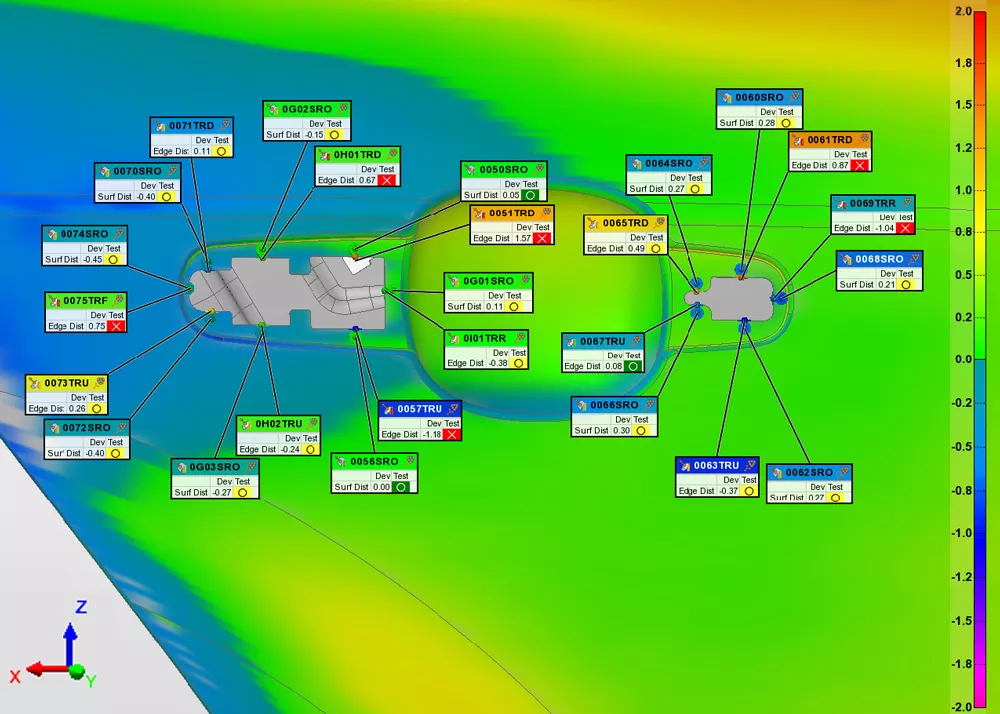The width and height of the screenshot is (1000, 714).
Task: Click the -1.0 label on the color scale
Action: click(961, 534)
